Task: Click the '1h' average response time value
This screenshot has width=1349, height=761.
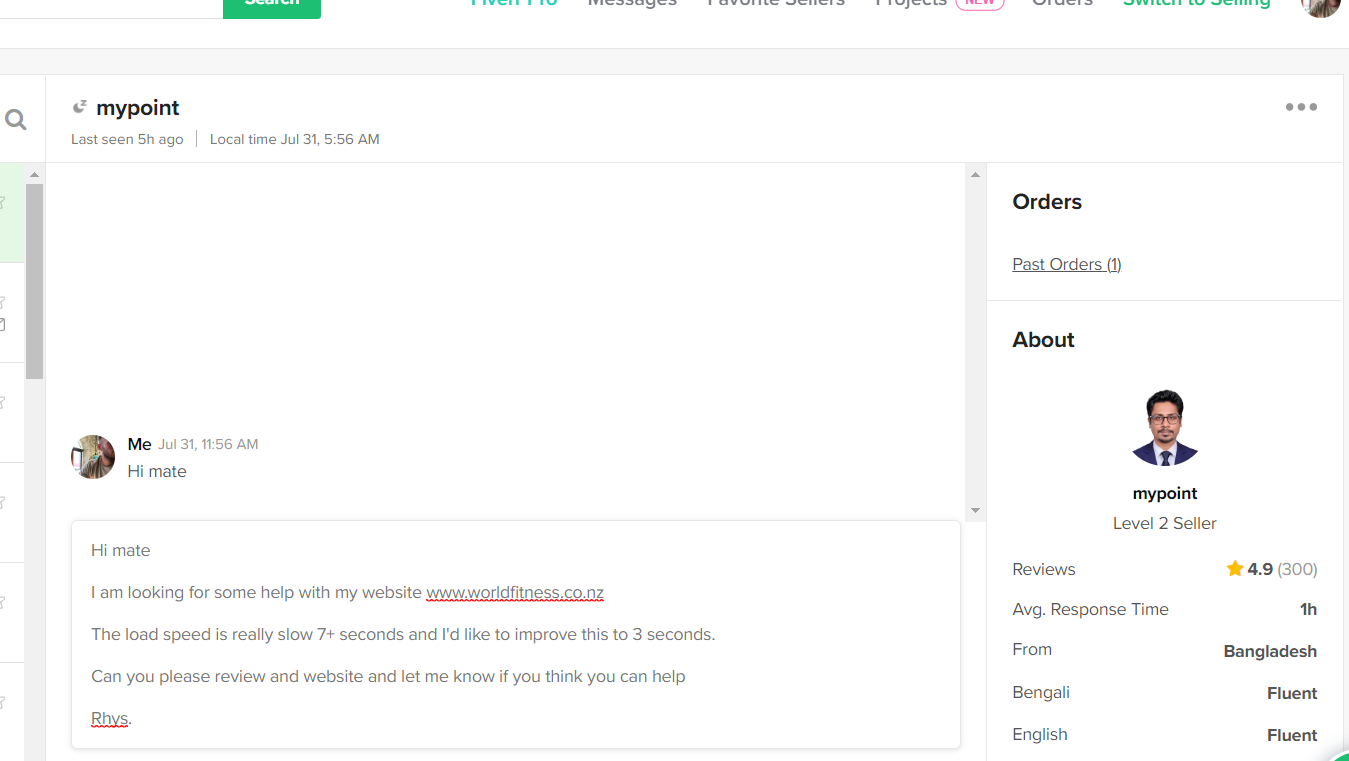Action: [x=1308, y=609]
